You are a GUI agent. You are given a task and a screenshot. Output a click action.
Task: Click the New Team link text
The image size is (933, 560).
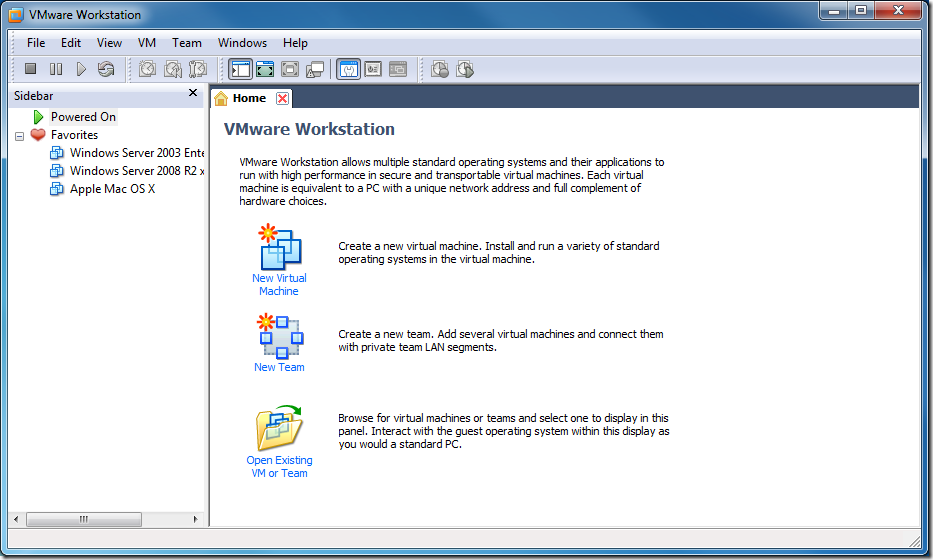279,367
